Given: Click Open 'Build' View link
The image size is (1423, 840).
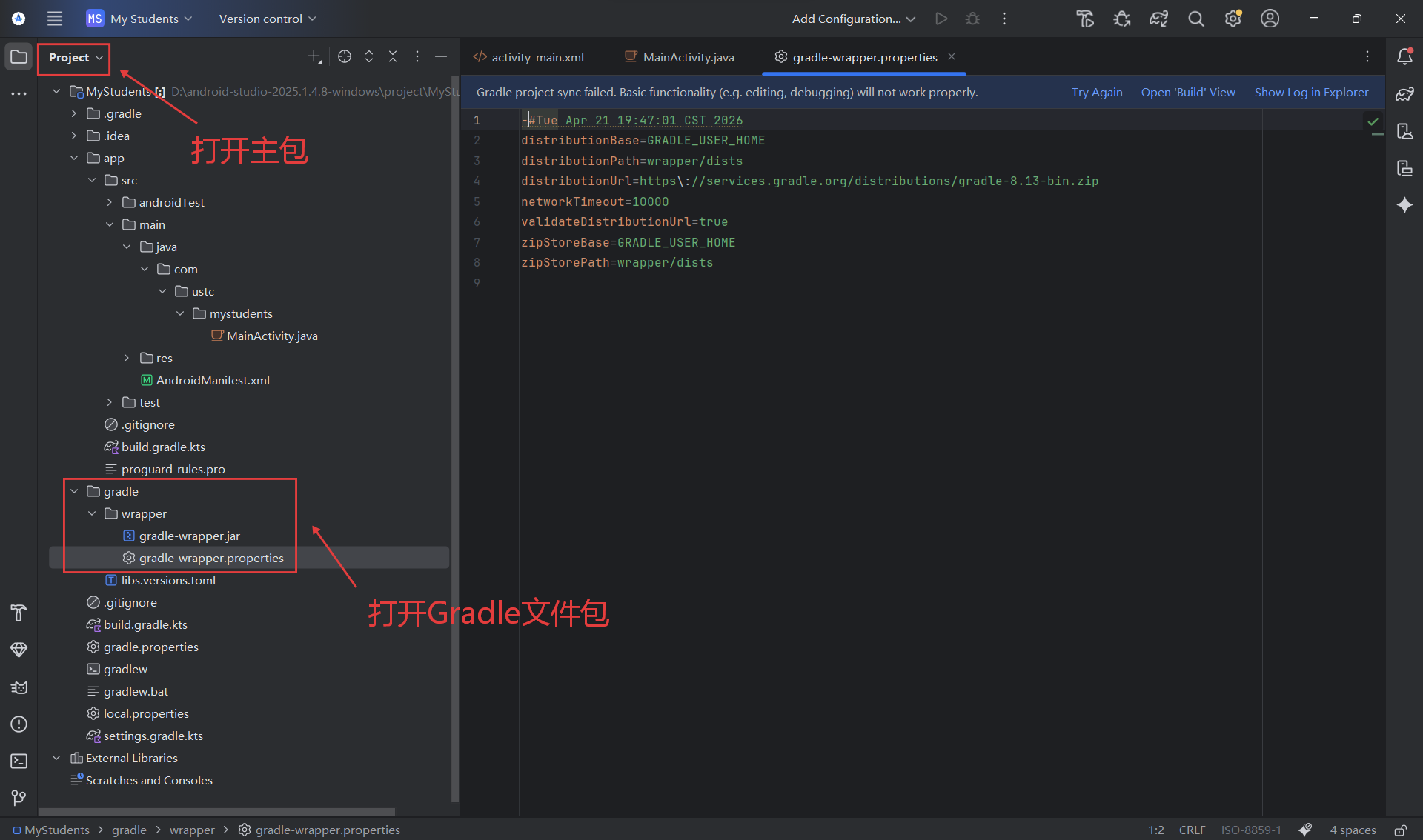Looking at the screenshot, I should pyautogui.click(x=1187, y=92).
